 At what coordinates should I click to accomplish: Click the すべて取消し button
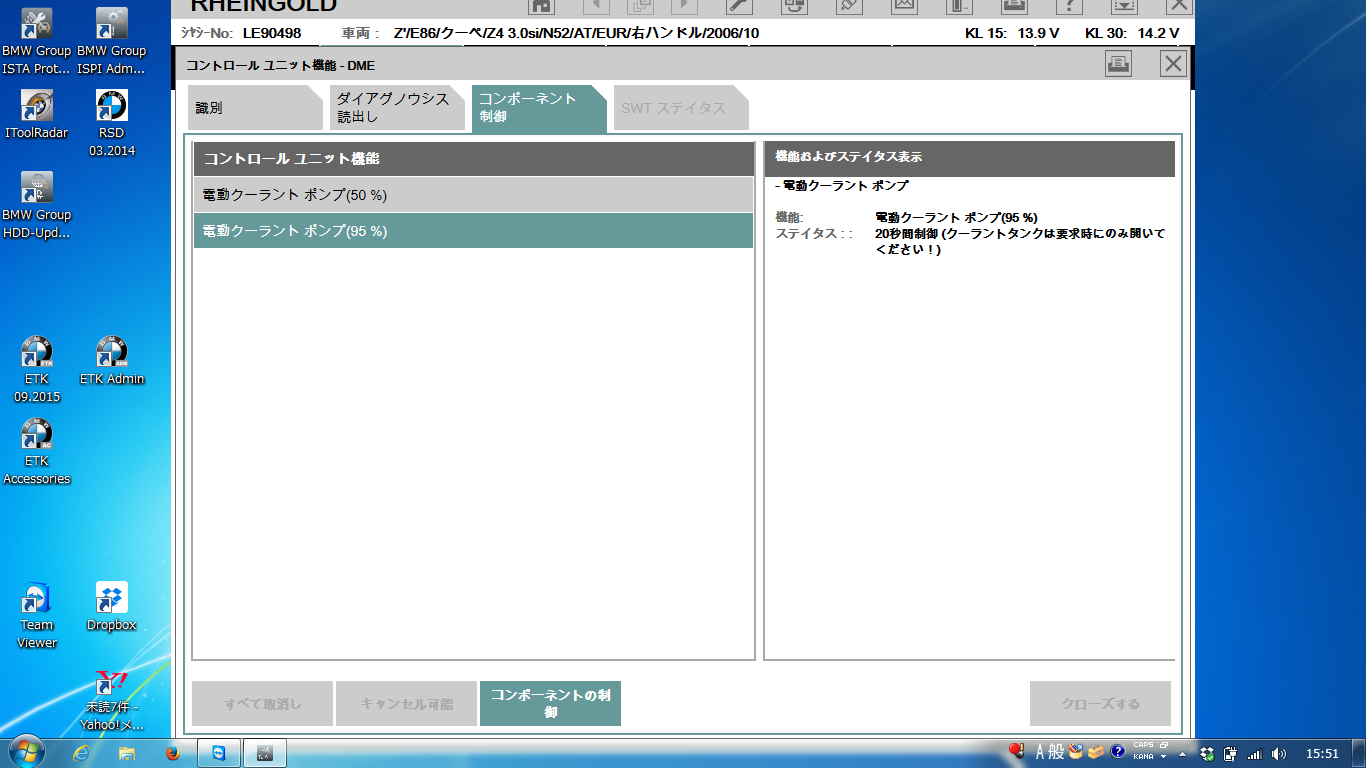tap(262, 704)
